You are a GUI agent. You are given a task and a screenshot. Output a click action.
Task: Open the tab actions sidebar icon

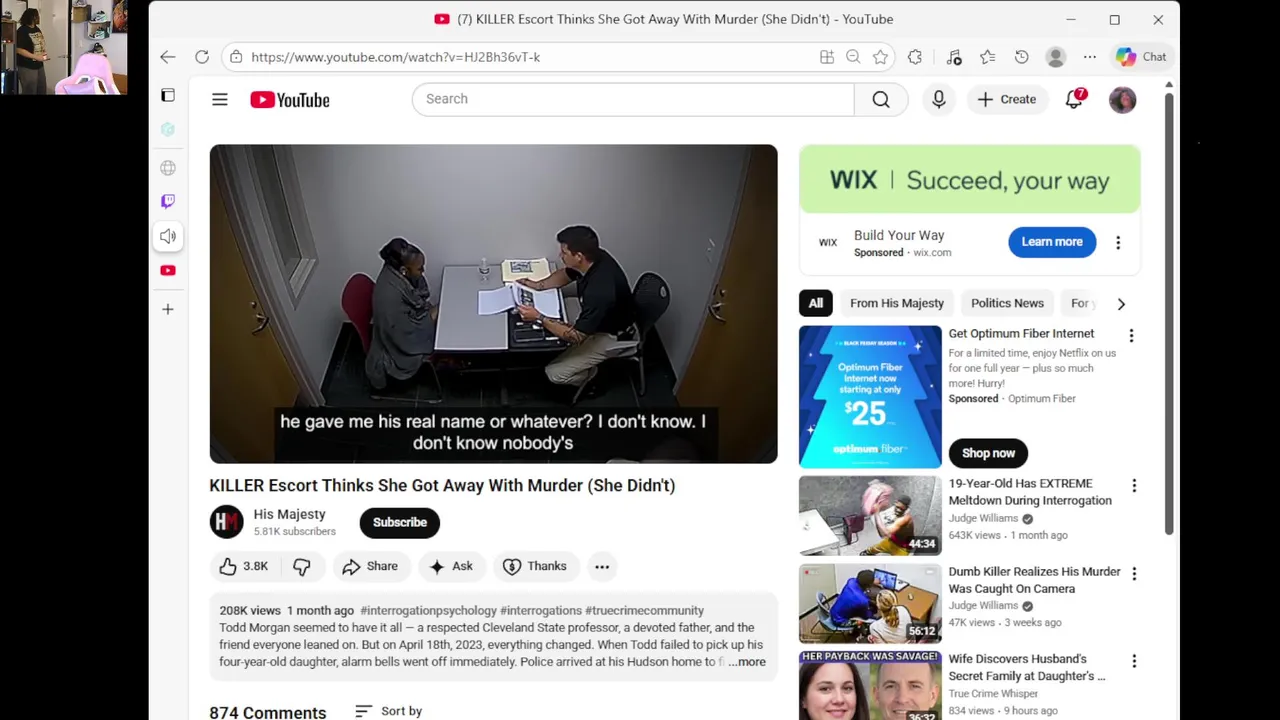tap(168, 95)
